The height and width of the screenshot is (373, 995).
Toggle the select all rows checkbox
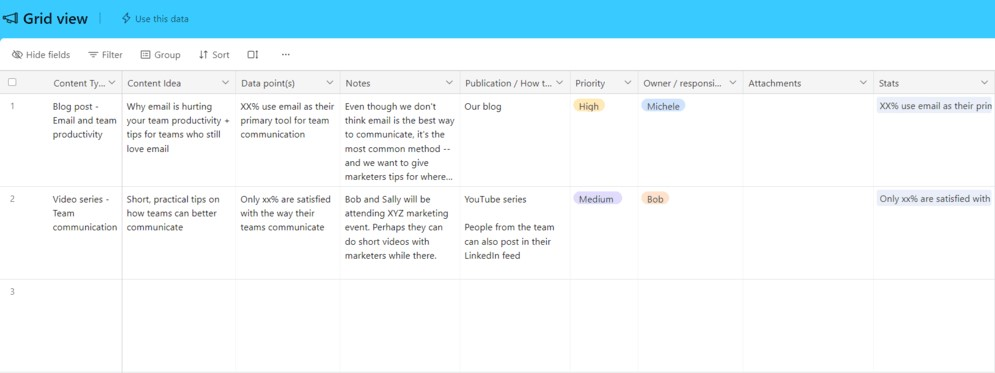(12, 82)
